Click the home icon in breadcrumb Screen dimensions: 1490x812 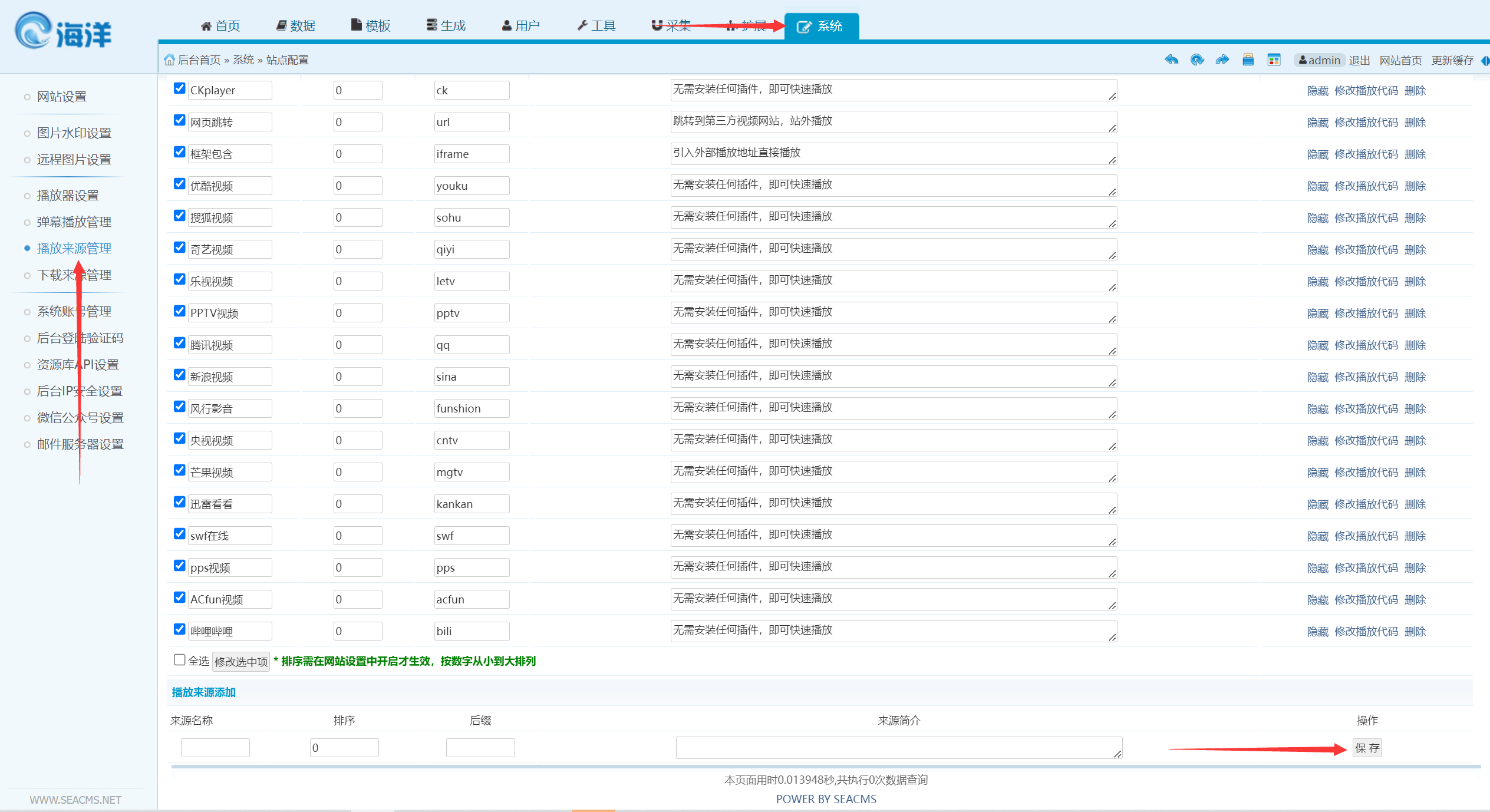pyautogui.click(x=169, y=60)
